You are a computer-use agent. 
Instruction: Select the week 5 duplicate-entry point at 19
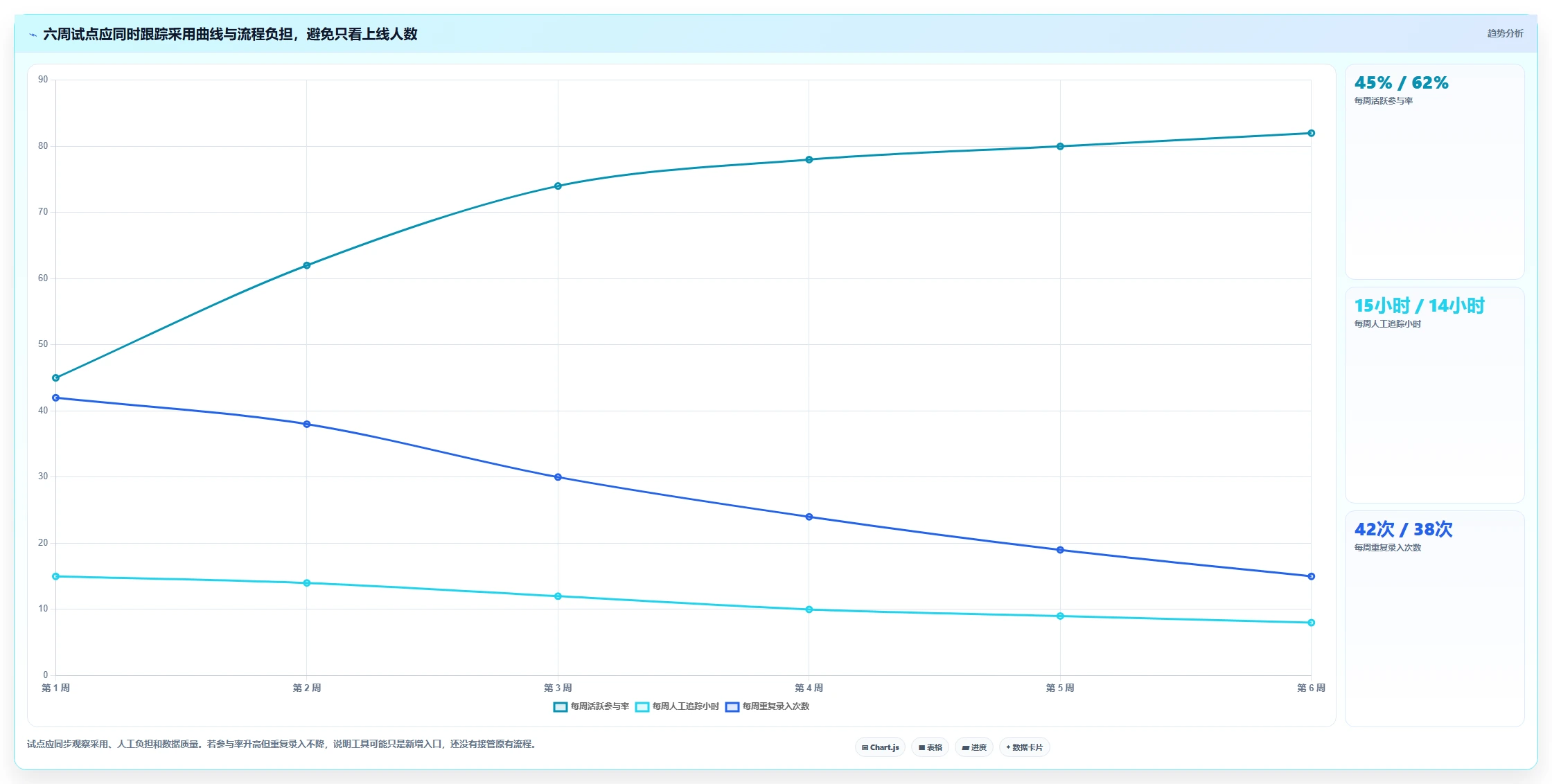click(1060, 550)
